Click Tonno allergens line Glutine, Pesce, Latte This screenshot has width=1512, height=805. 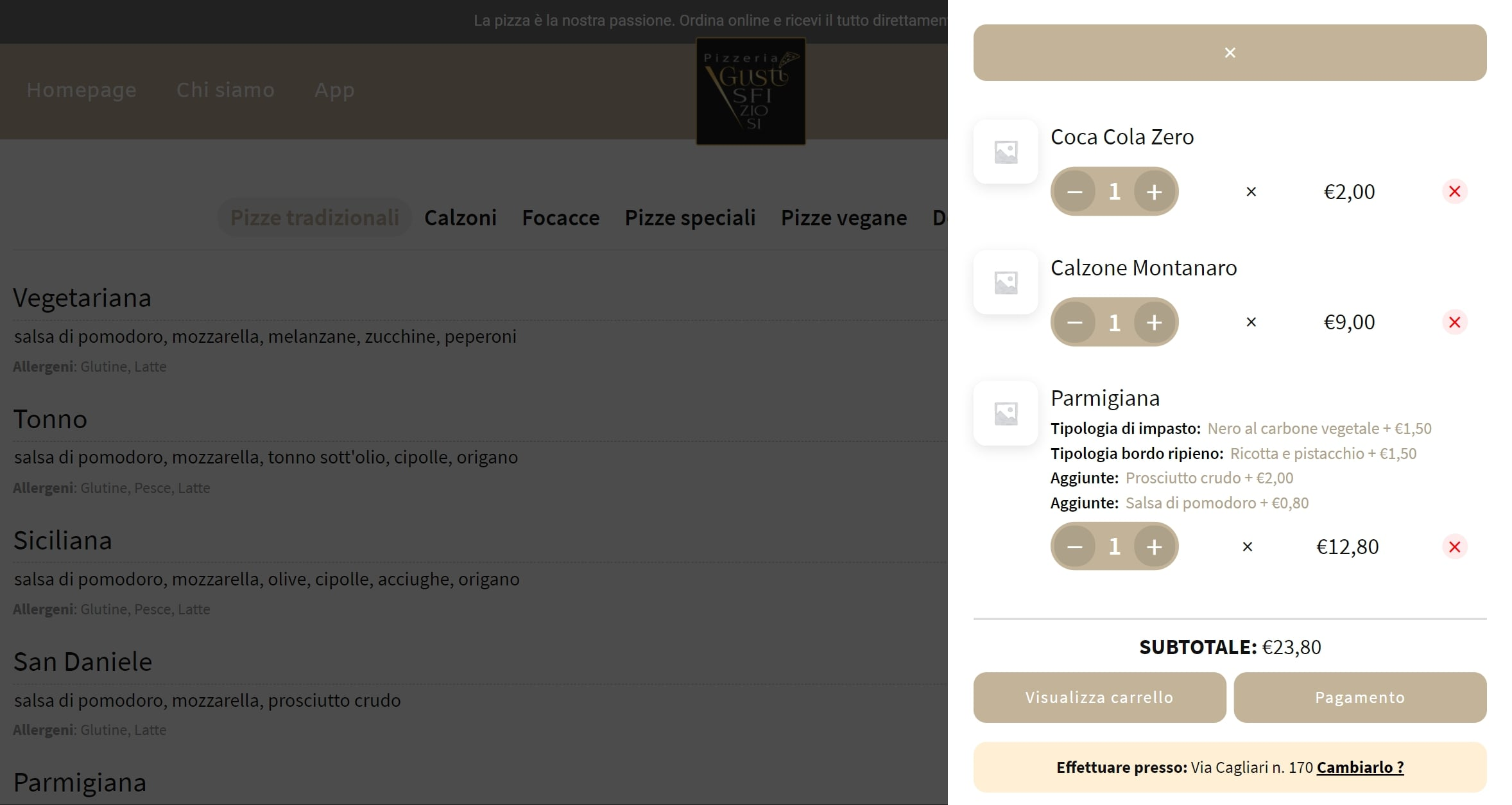pyautogui.click(x=112, y=488)
